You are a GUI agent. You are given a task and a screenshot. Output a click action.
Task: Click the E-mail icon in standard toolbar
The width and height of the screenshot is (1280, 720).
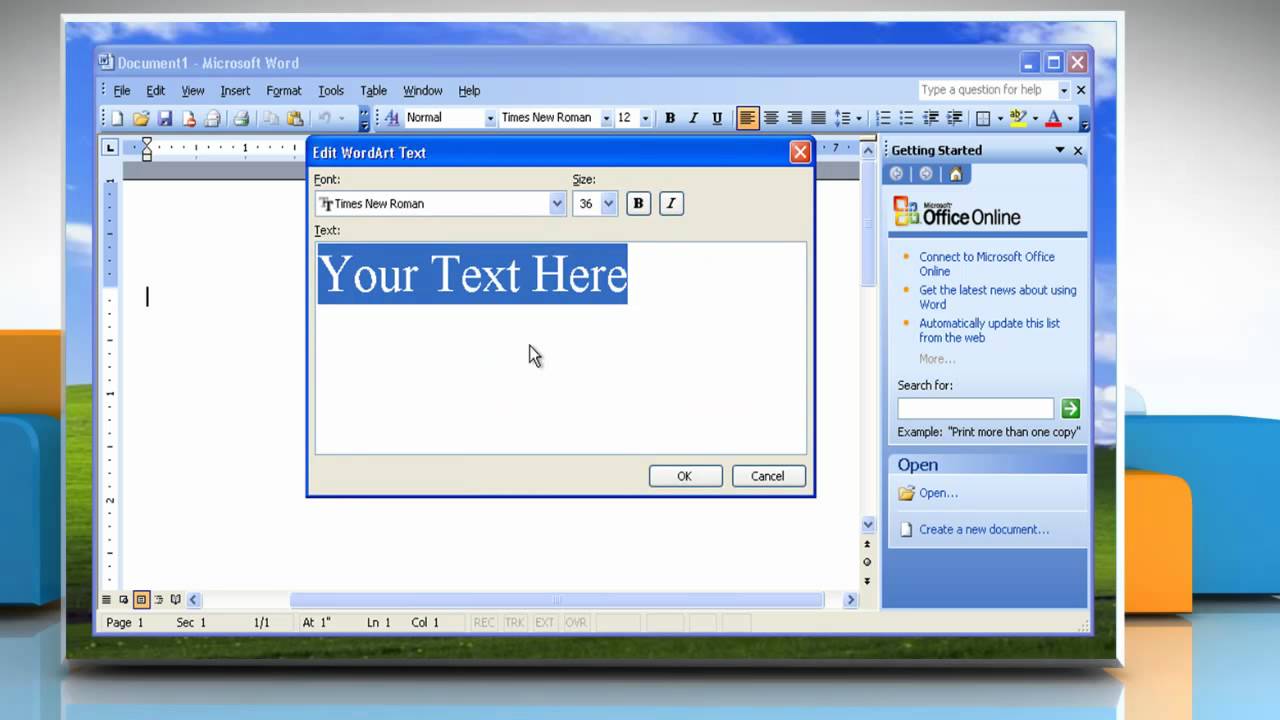[x=213, y=118]
